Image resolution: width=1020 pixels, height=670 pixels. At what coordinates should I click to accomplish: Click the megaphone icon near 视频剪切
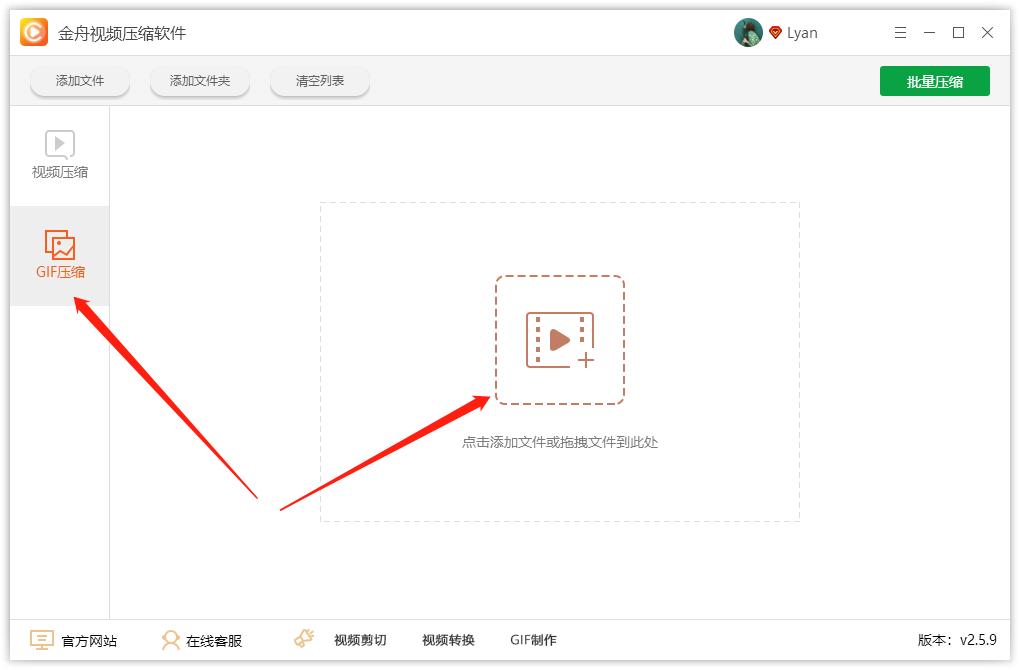click(303, 637)
